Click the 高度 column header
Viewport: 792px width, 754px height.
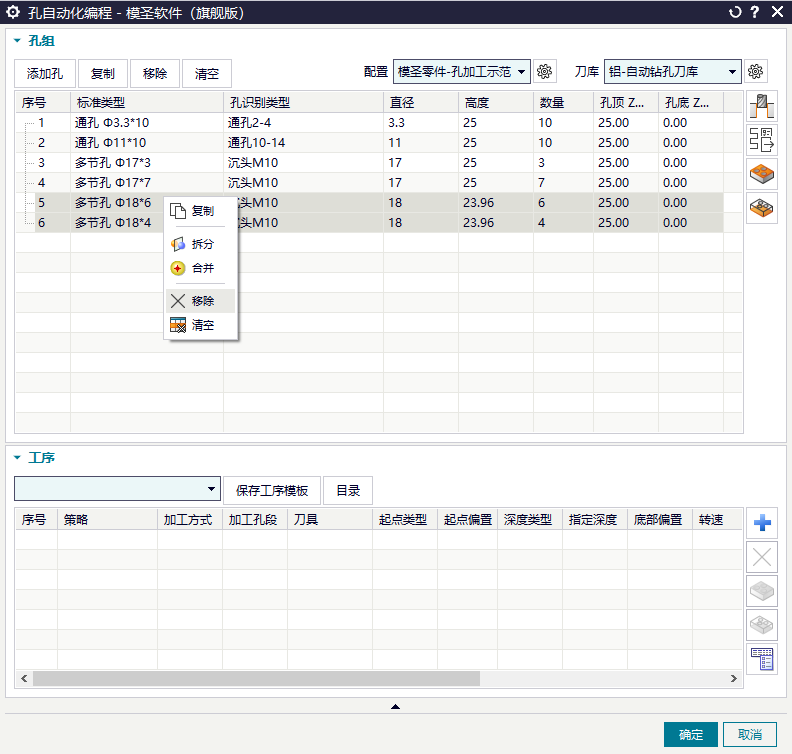point(496,103)
